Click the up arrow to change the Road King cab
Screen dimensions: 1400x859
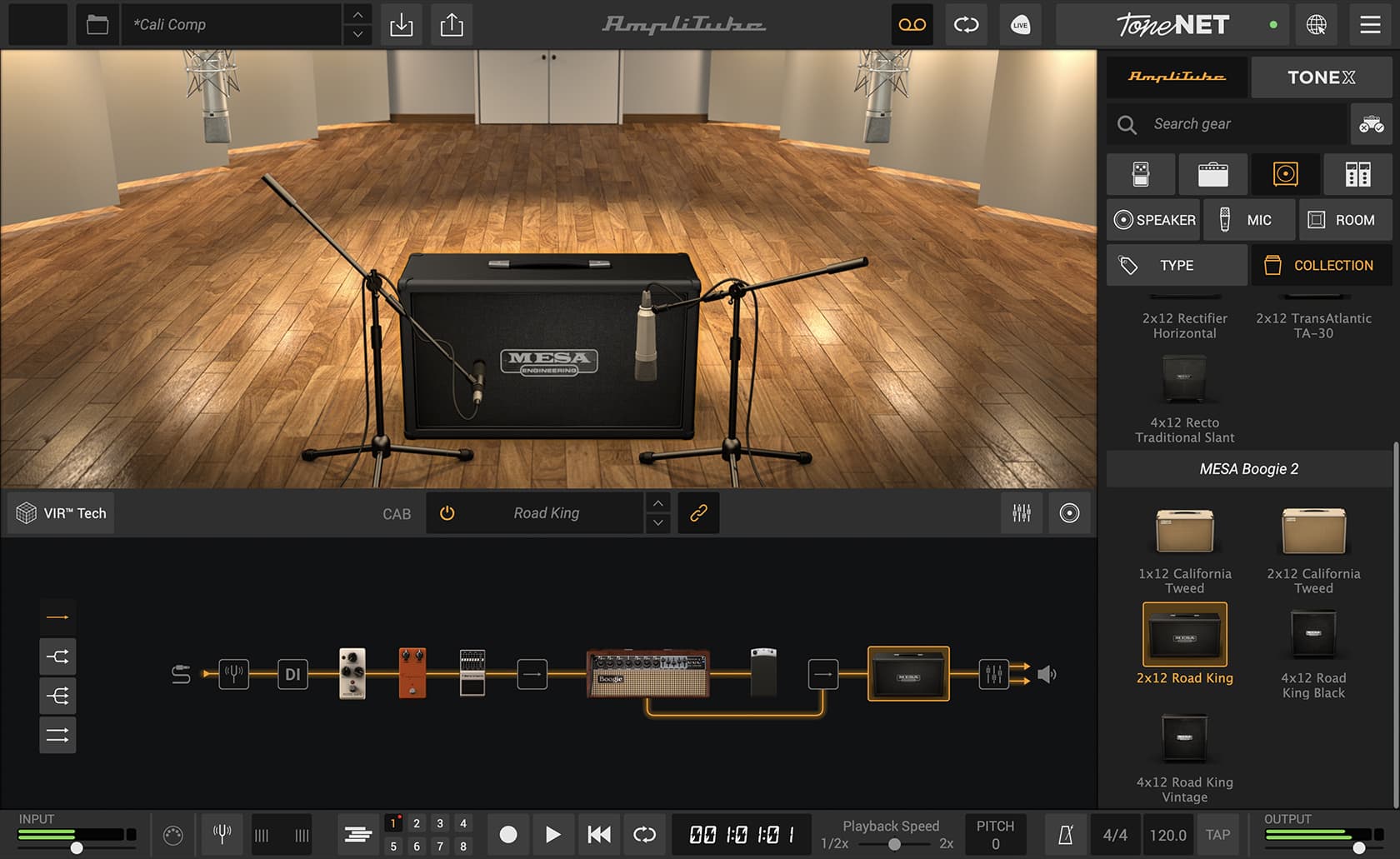(x=657, y=502)
